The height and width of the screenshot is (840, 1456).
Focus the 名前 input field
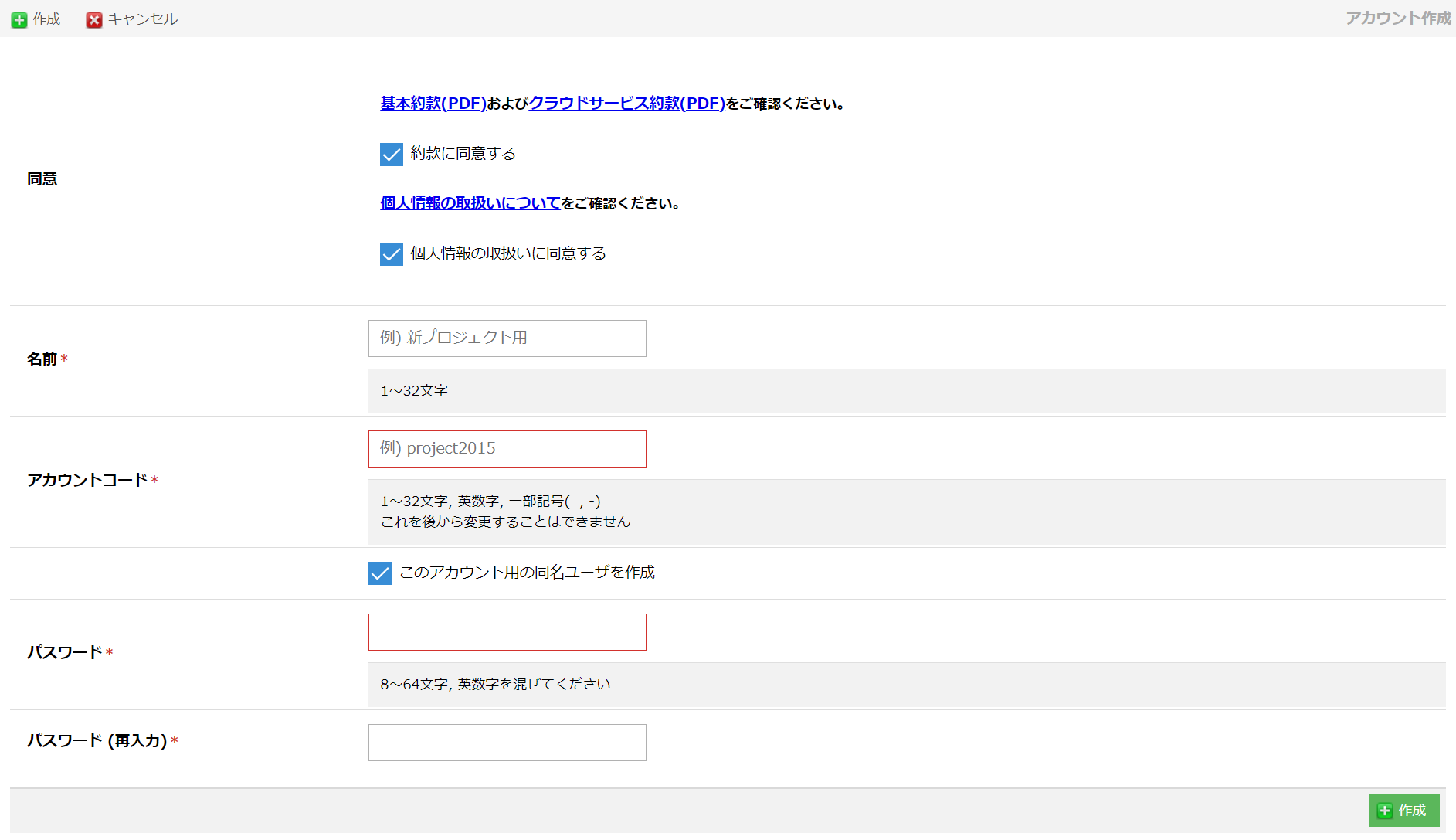507,338
